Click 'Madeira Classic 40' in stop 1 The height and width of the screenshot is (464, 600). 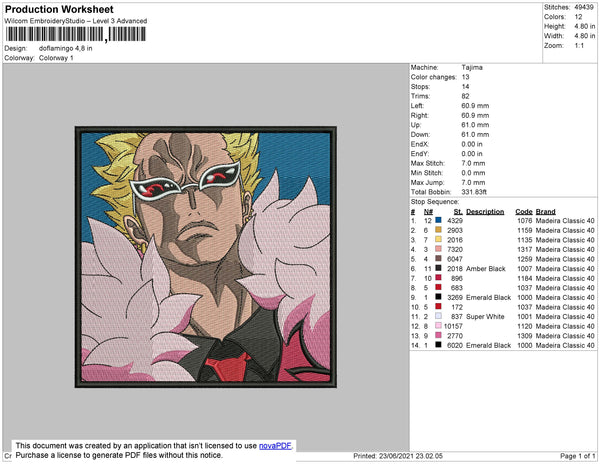point(565,221)
